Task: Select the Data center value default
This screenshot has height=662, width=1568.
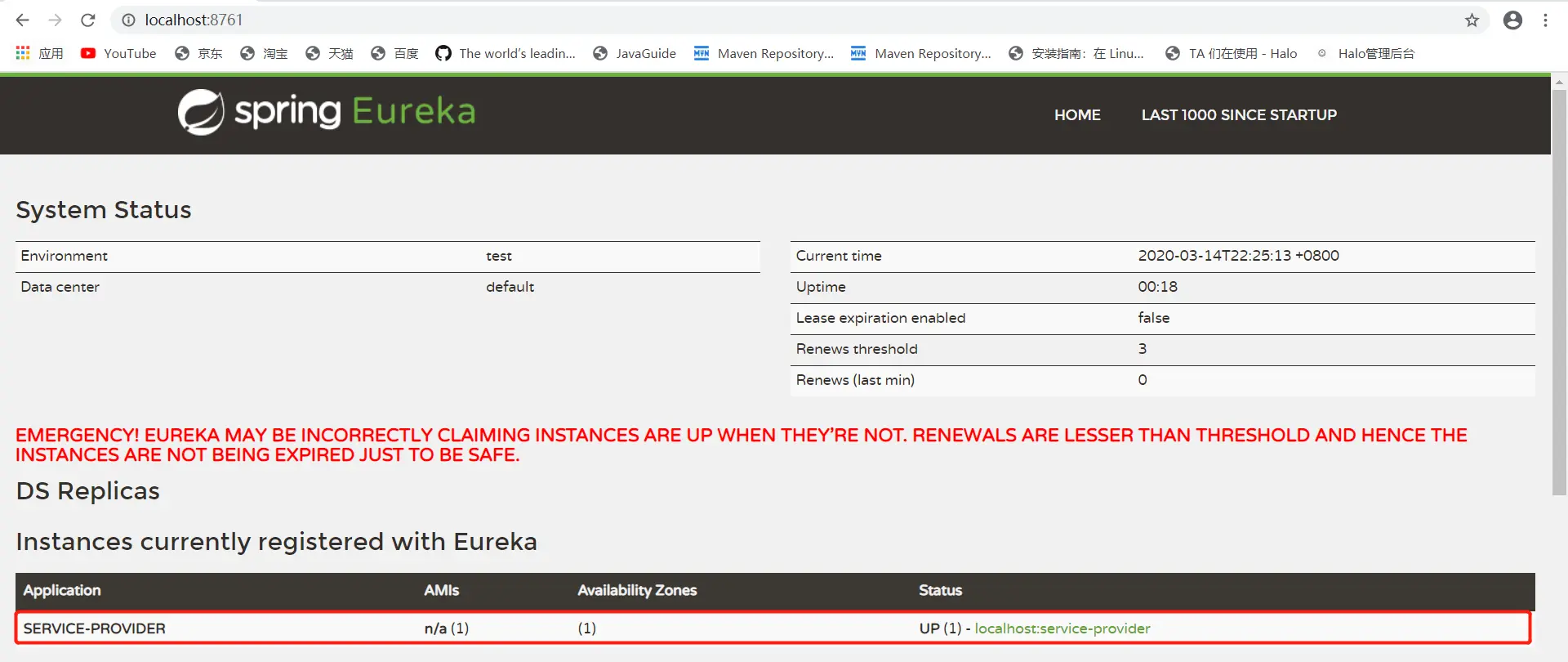Action: (x=510, y=287)
